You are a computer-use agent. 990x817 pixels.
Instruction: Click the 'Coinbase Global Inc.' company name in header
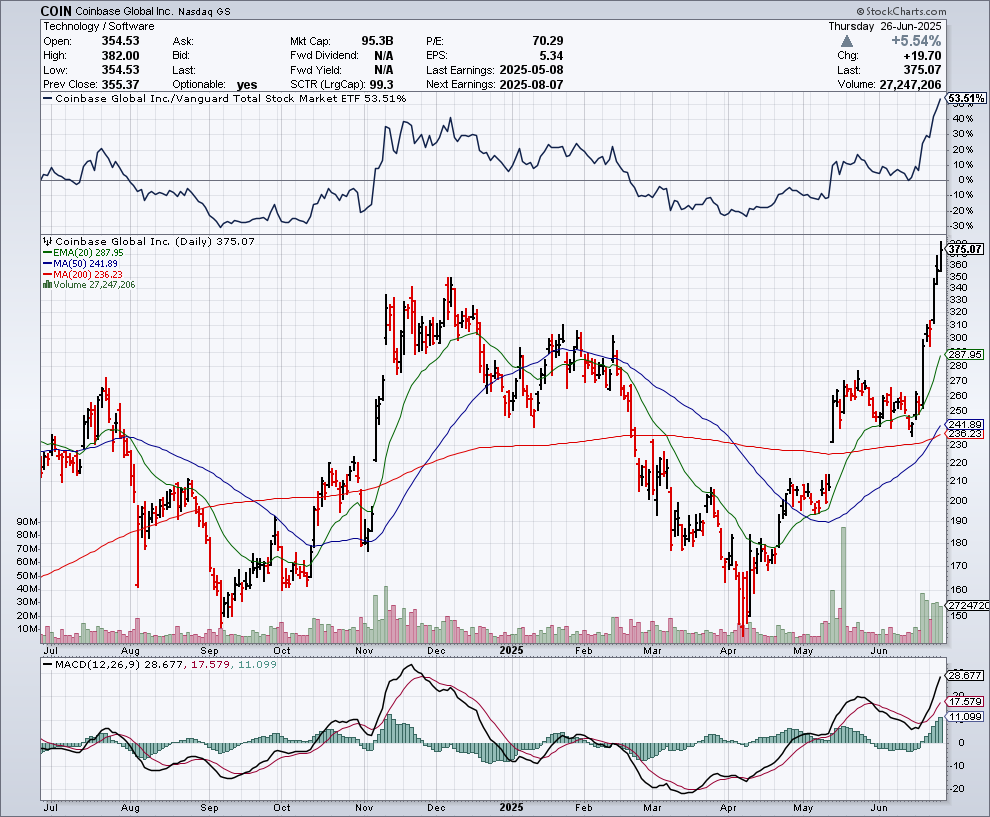(x=124, y=11)
